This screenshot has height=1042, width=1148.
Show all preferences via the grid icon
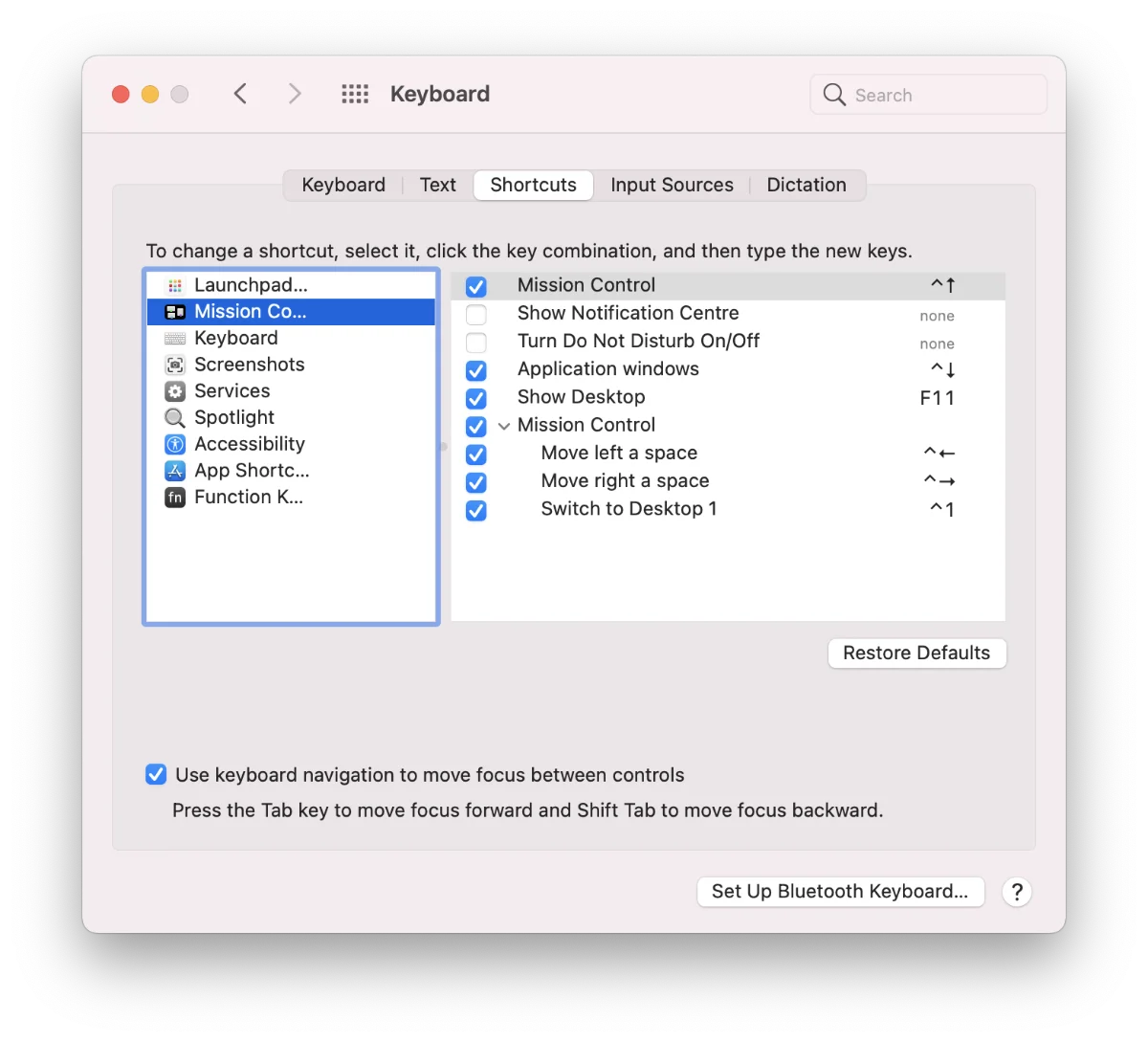355,94
